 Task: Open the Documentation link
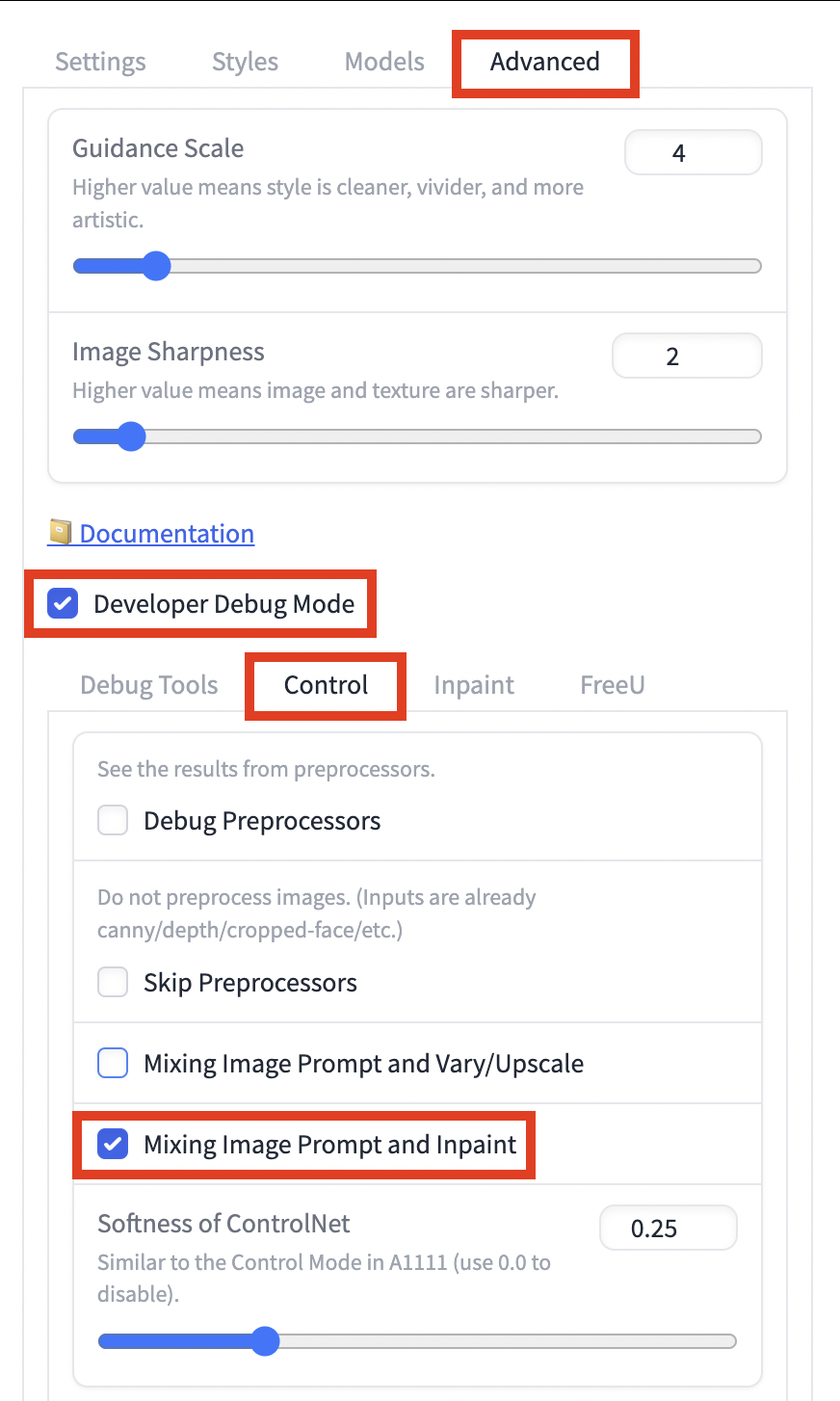pos(167,534)
